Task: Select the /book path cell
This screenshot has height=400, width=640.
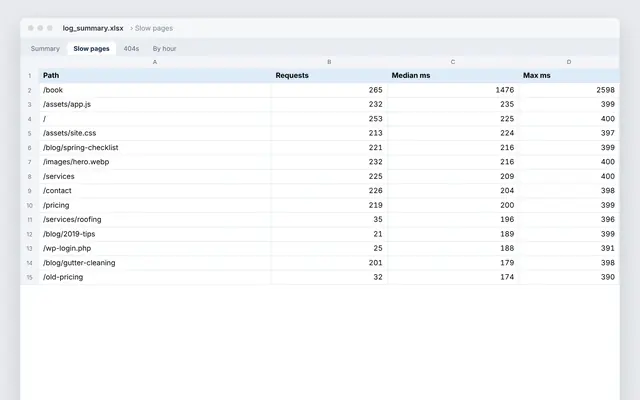Action: coord(155,90)
